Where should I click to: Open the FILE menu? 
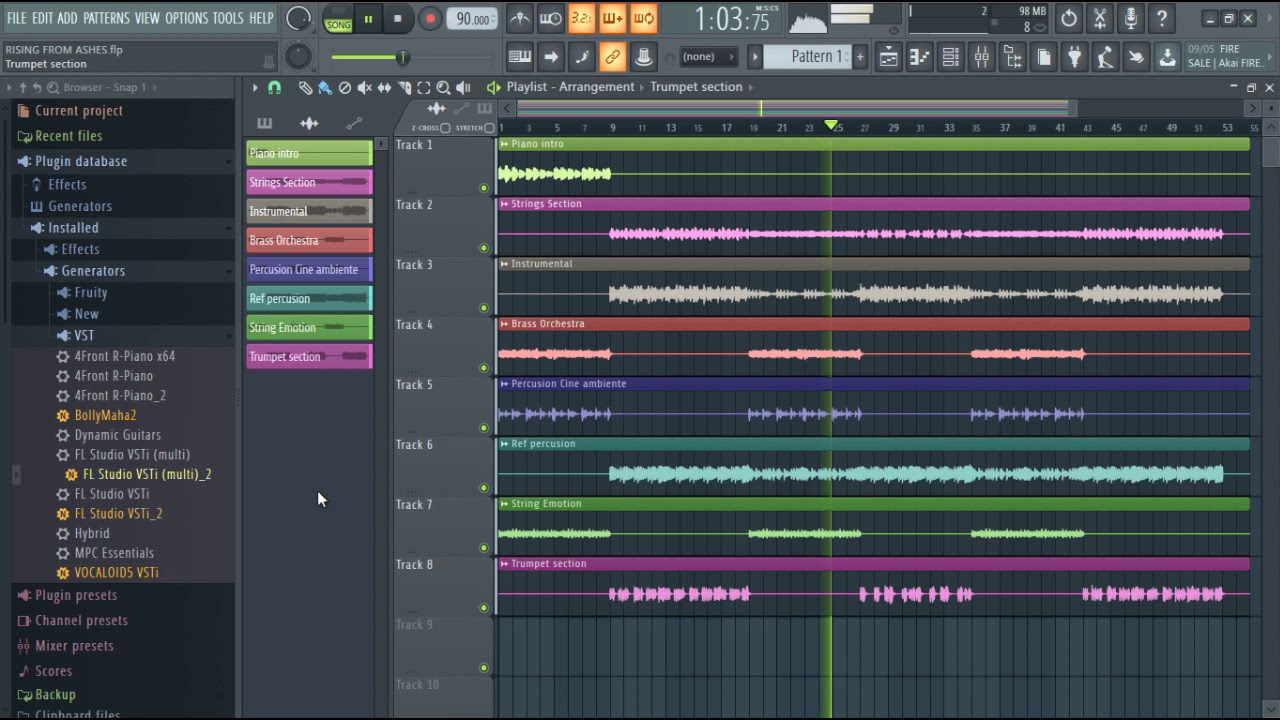click(17, 18)
